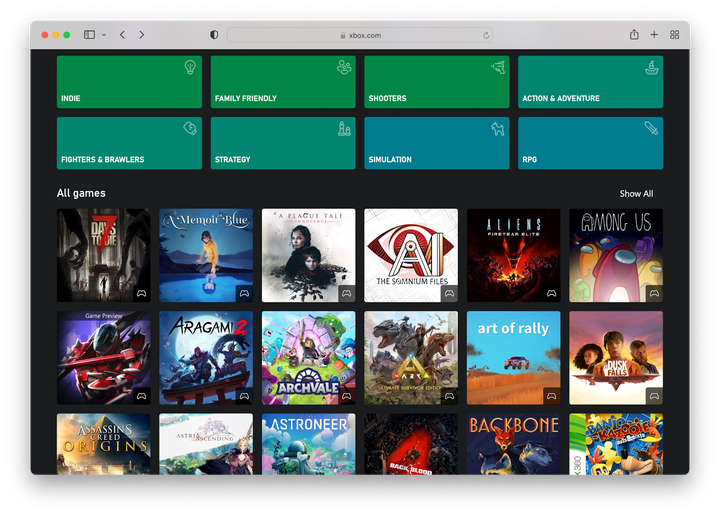Image resolution: width=720 pixels, height=515 pixels.
Task: Open Aliens Fireteam Elite game
Action: pos(513,255)
